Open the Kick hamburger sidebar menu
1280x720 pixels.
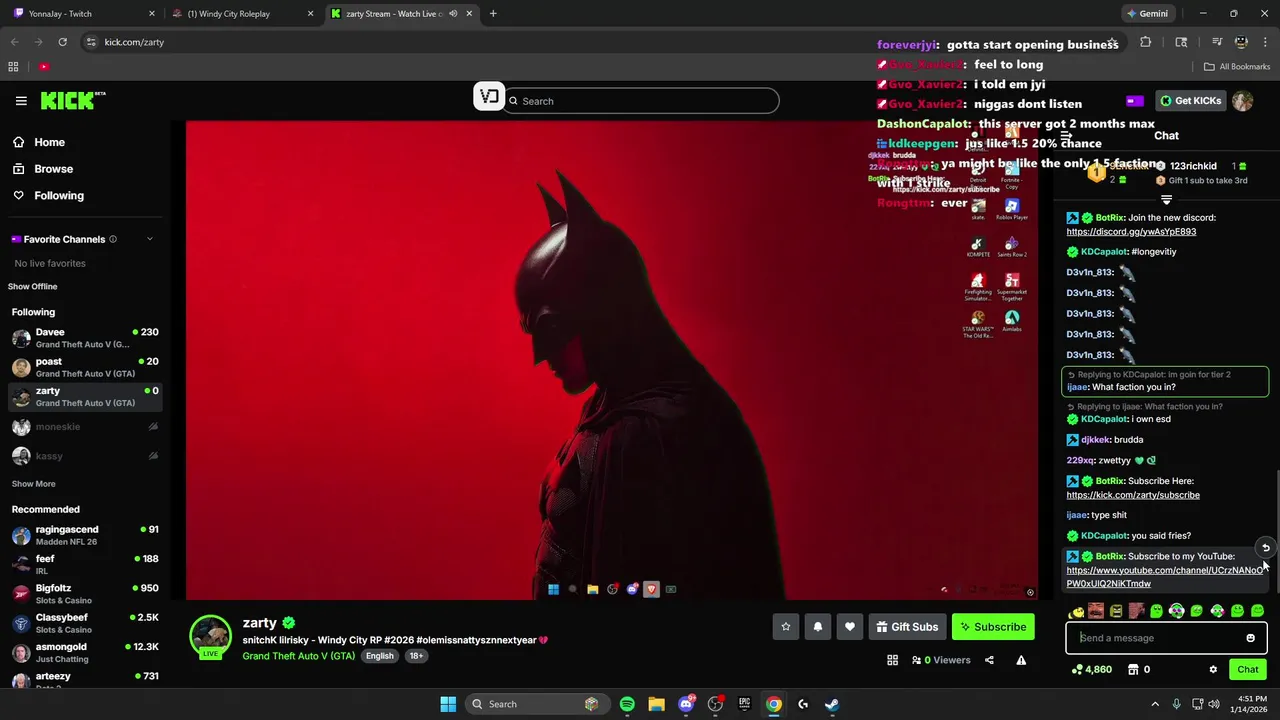[x=21, y=101]
